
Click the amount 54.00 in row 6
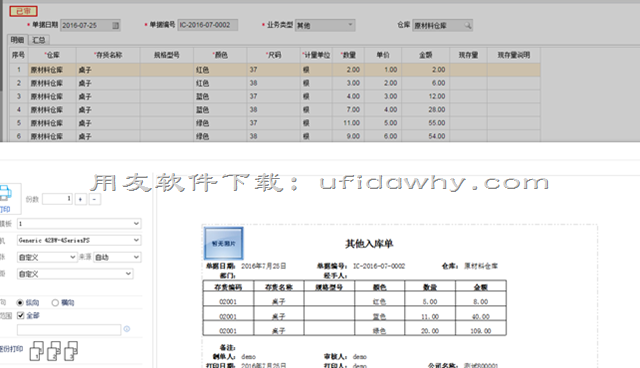pos(425,136)
